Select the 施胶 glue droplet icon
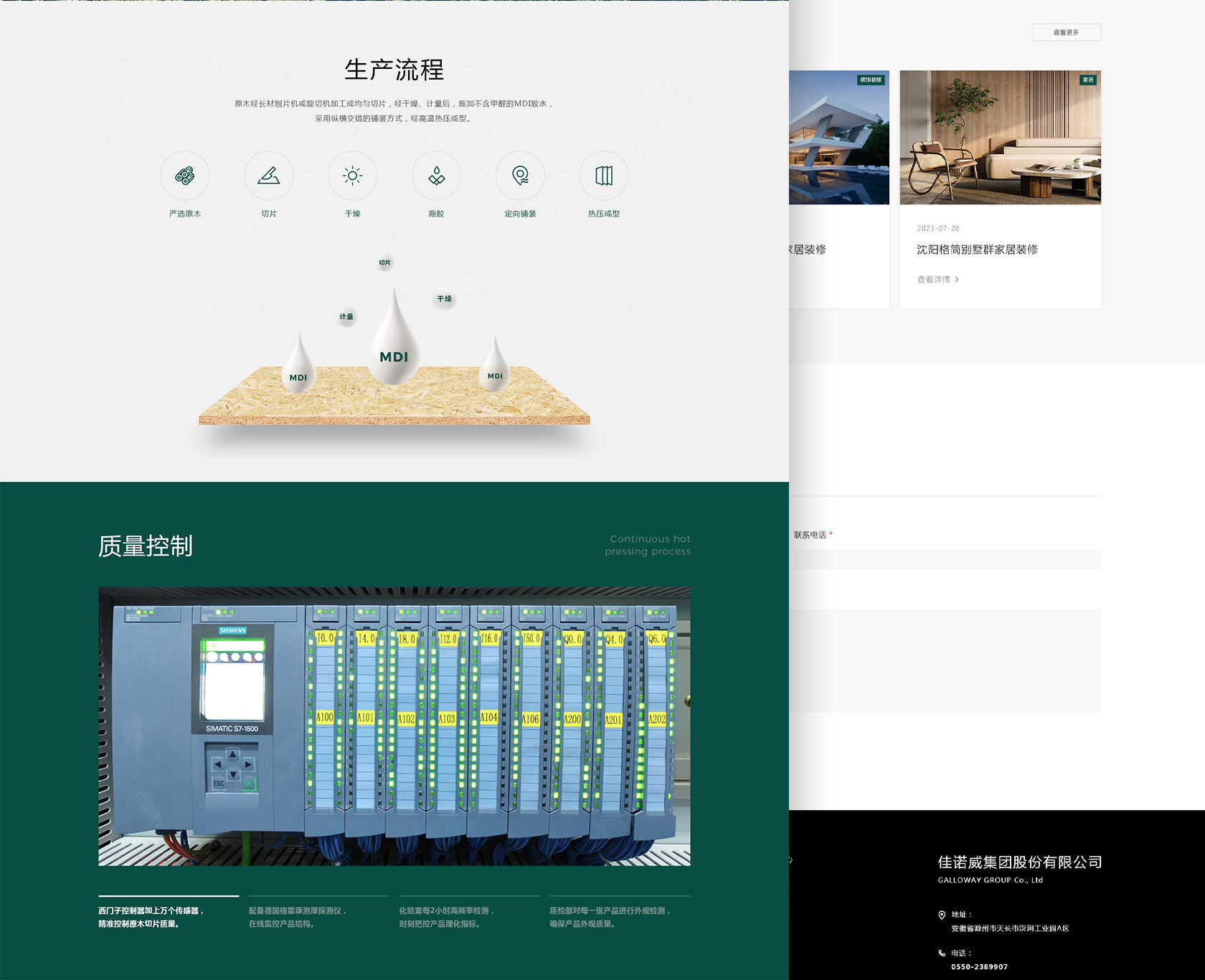The height and width of the screenshot is (980, 1205). tap(436, 176)
